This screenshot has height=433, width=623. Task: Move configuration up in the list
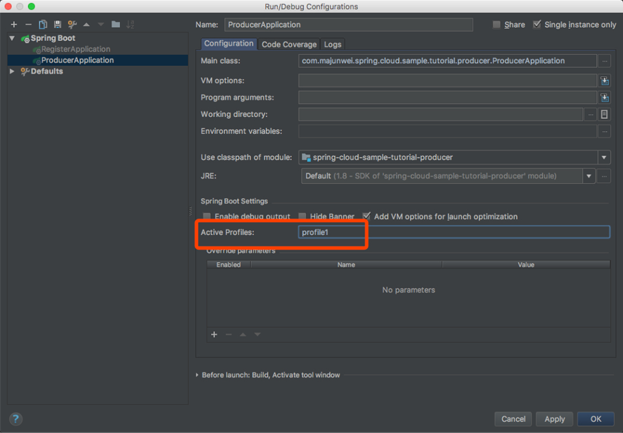pos(86,25)
